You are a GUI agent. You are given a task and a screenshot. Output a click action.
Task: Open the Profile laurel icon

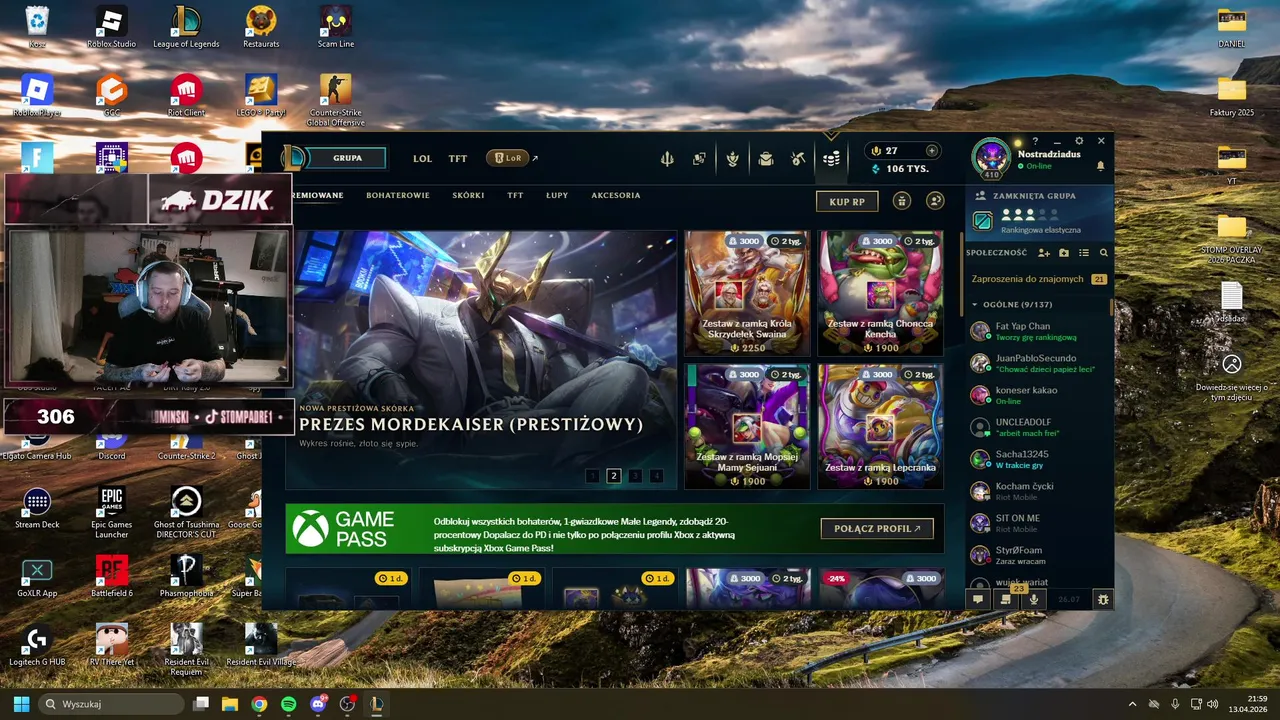click(x=733, y=158)
